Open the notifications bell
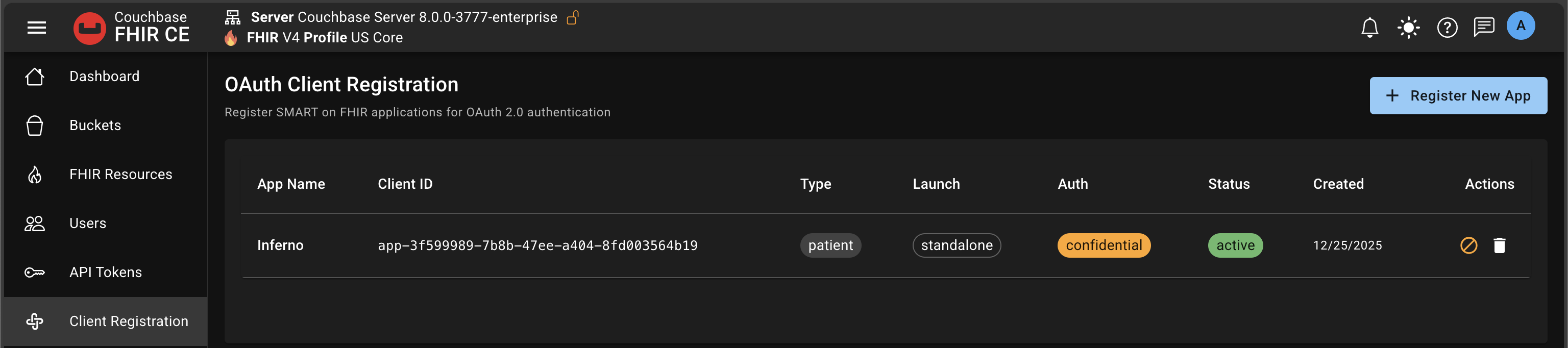1568x348 pixels. (x=1369, y=28)
